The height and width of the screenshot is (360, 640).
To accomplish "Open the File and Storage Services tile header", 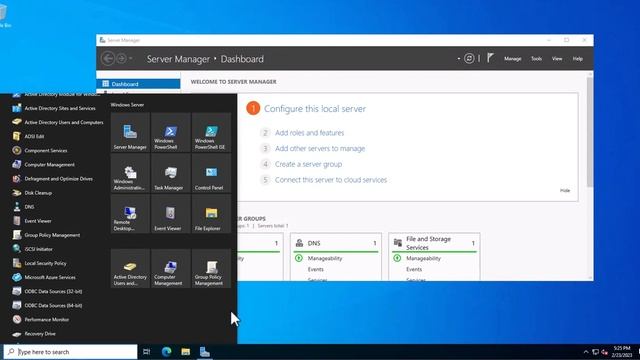I will [434, 243].
